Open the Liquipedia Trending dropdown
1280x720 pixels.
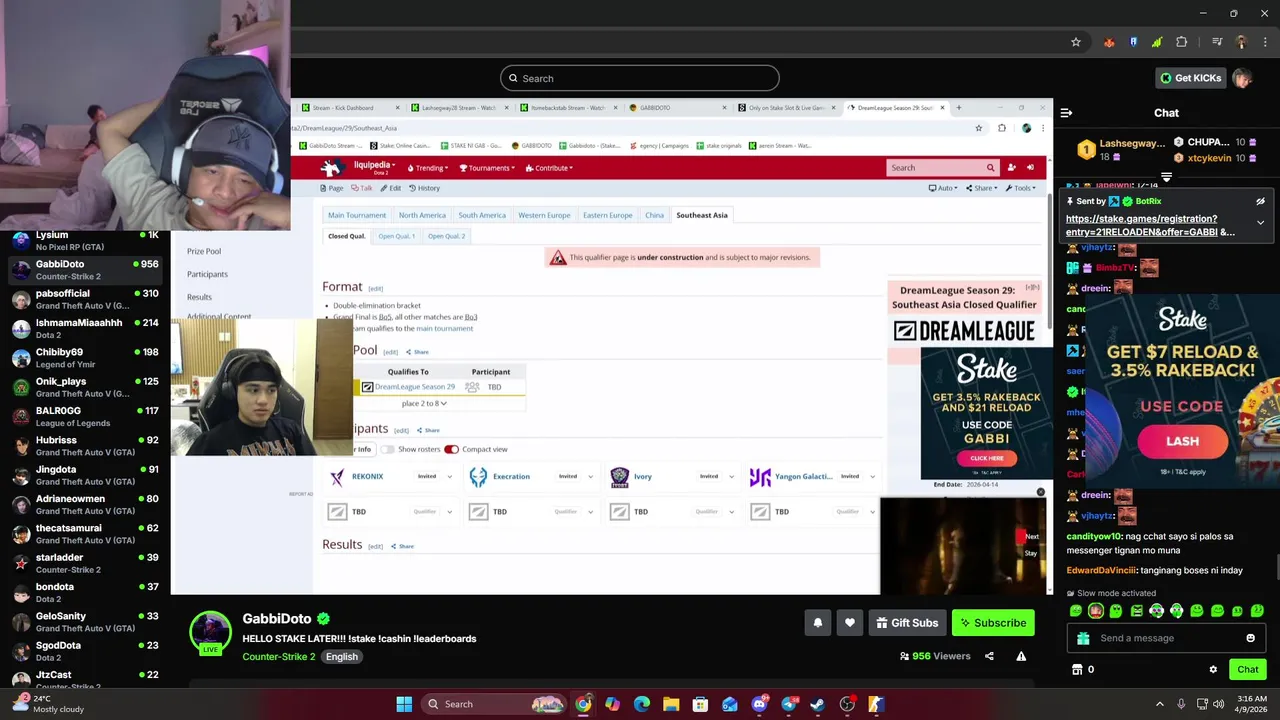[x=428, y=168]
